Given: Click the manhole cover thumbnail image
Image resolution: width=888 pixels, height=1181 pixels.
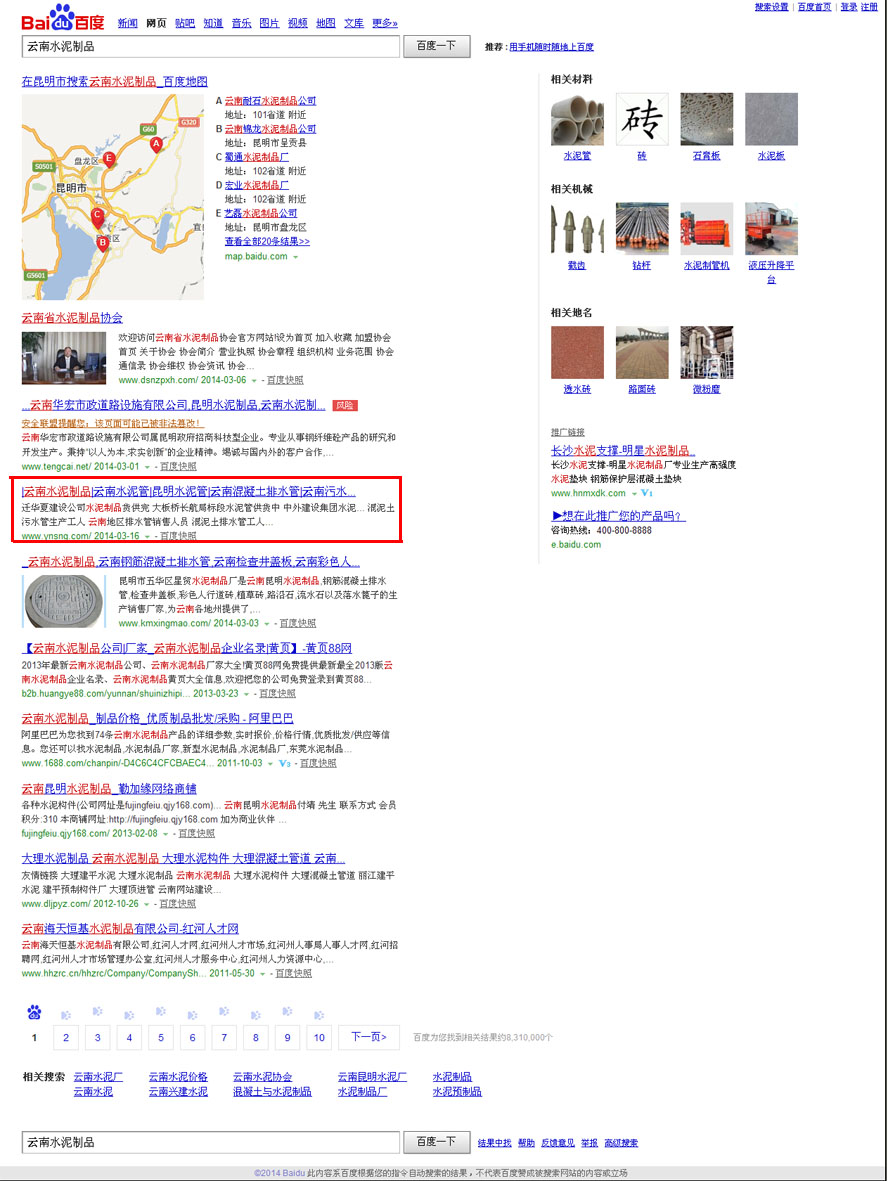Looking at the screenshot, I should (x=64, y=601).
